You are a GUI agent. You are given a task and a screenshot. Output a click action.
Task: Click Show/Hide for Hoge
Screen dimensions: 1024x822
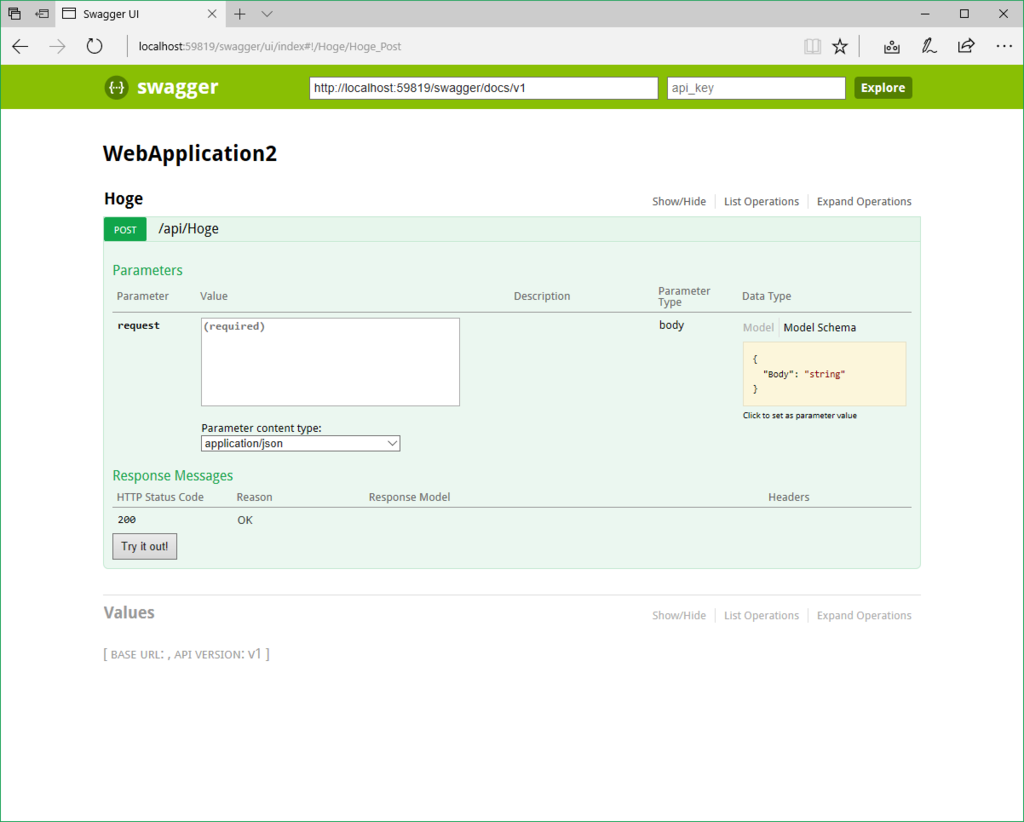pyautogui.click(x=679, y=202)
